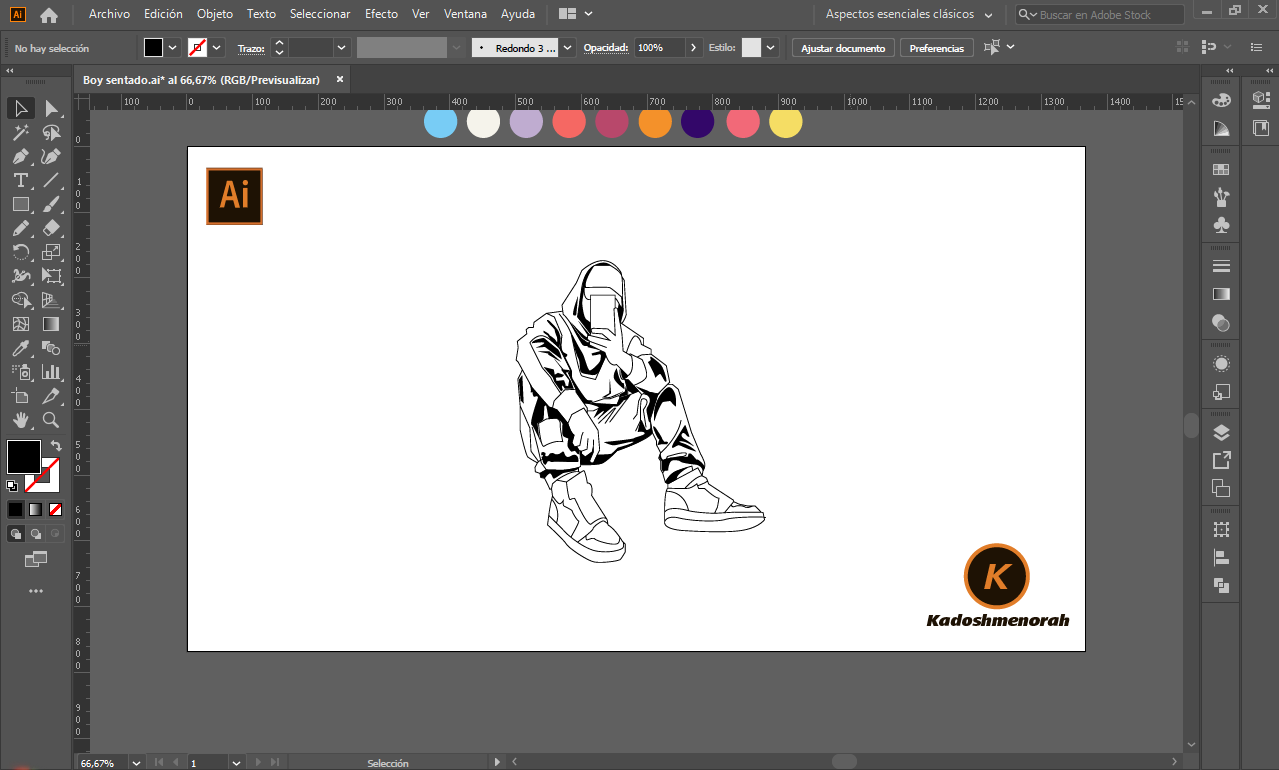
Task: Open the artboard navigation dropdown
Action: point(236,763)
